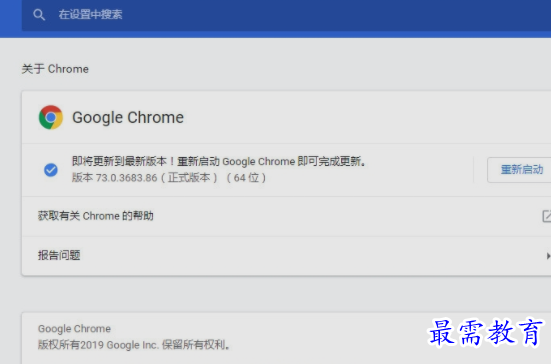Click the 关于 Chrome section heading

point(55,69)
